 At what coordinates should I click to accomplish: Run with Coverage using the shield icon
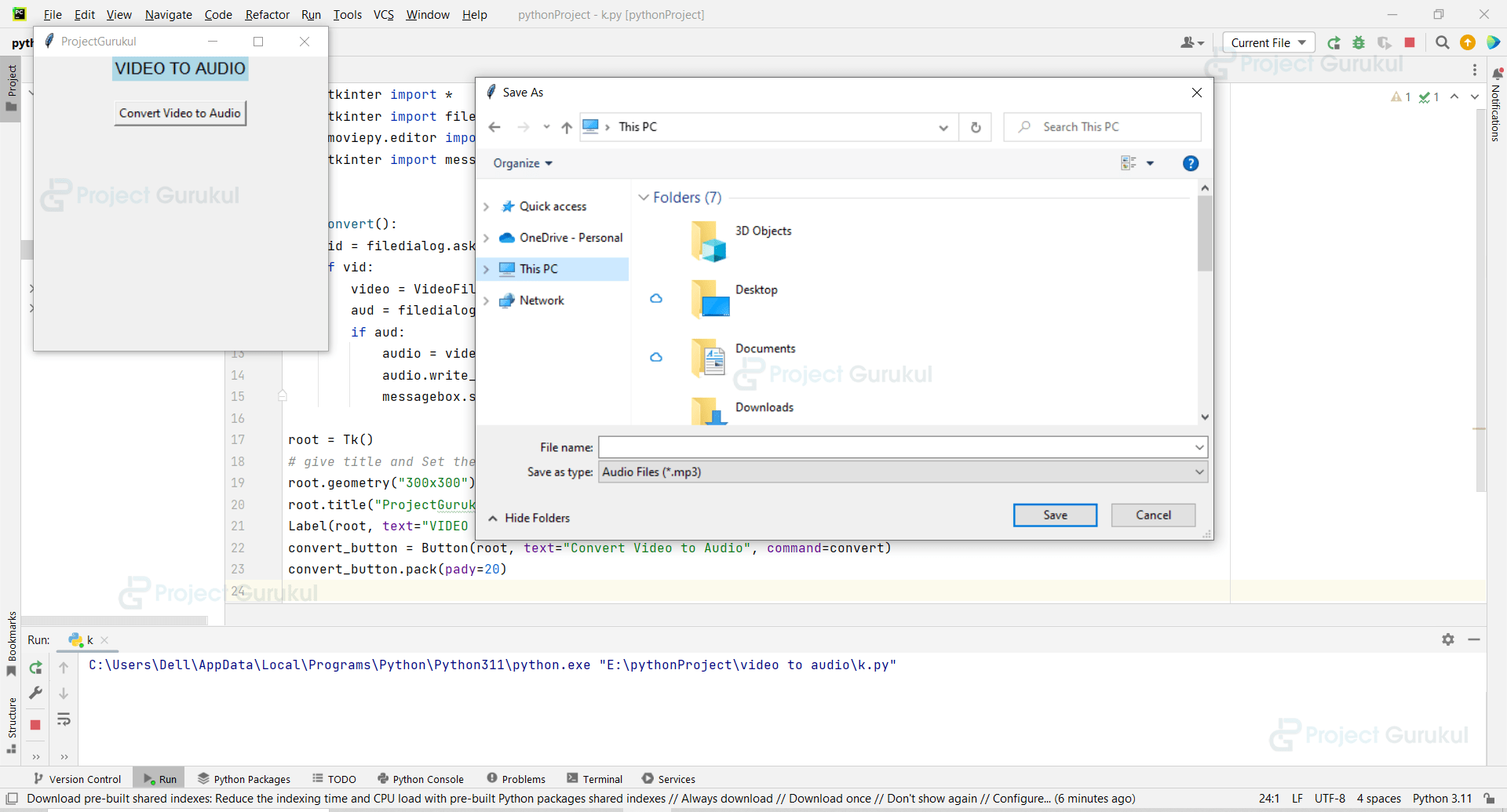click(x=1385, y=42)
